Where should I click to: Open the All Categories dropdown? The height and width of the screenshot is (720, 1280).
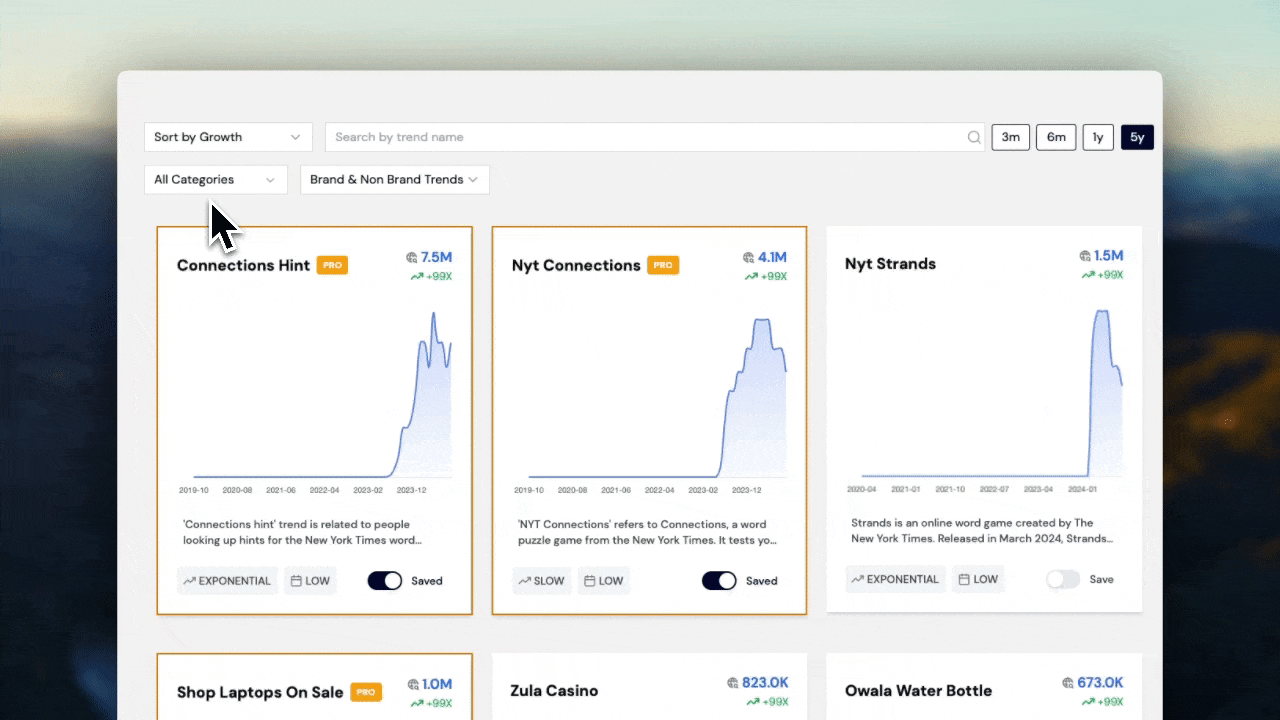[x=216, y=180]
